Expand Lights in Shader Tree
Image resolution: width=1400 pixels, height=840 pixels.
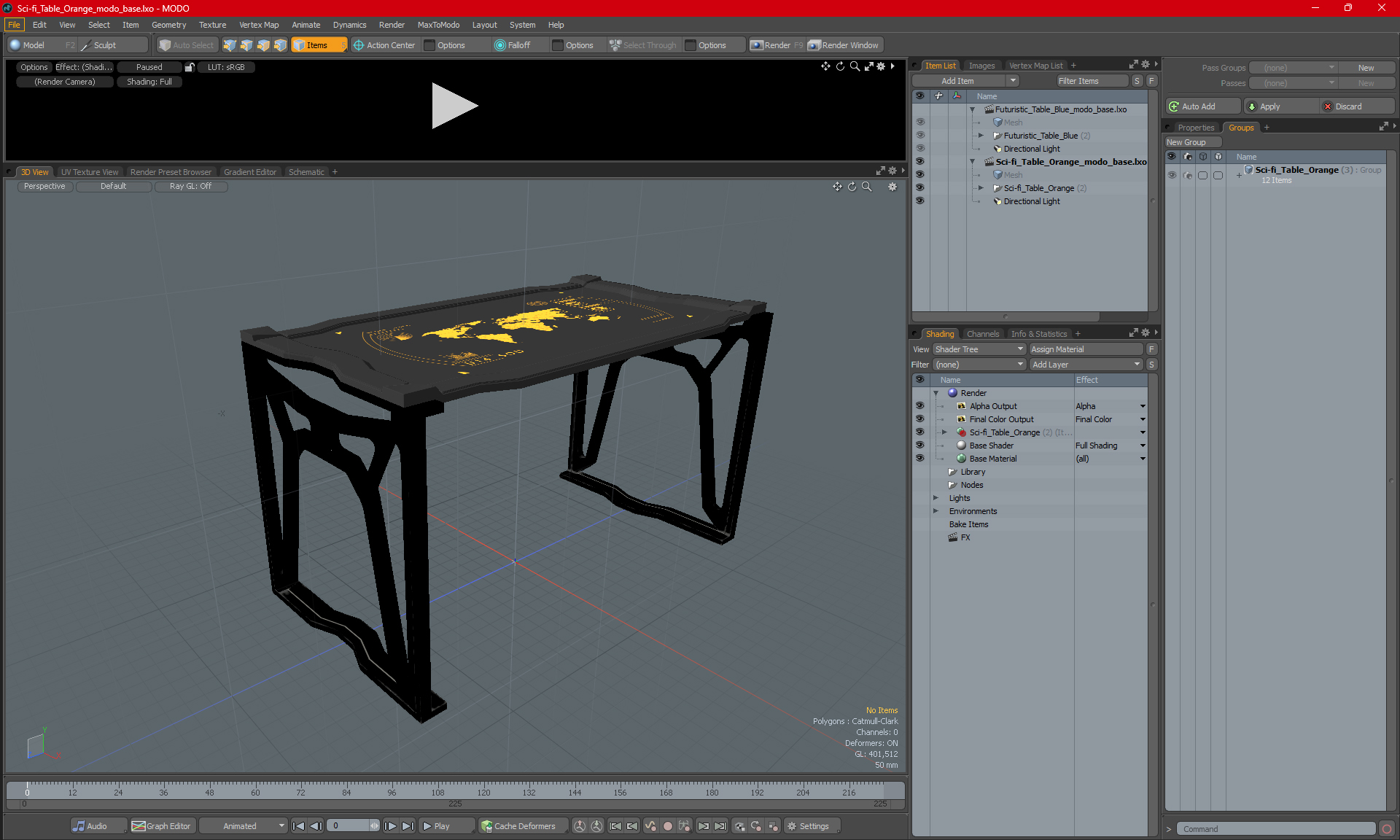click(x=936, y=498)
